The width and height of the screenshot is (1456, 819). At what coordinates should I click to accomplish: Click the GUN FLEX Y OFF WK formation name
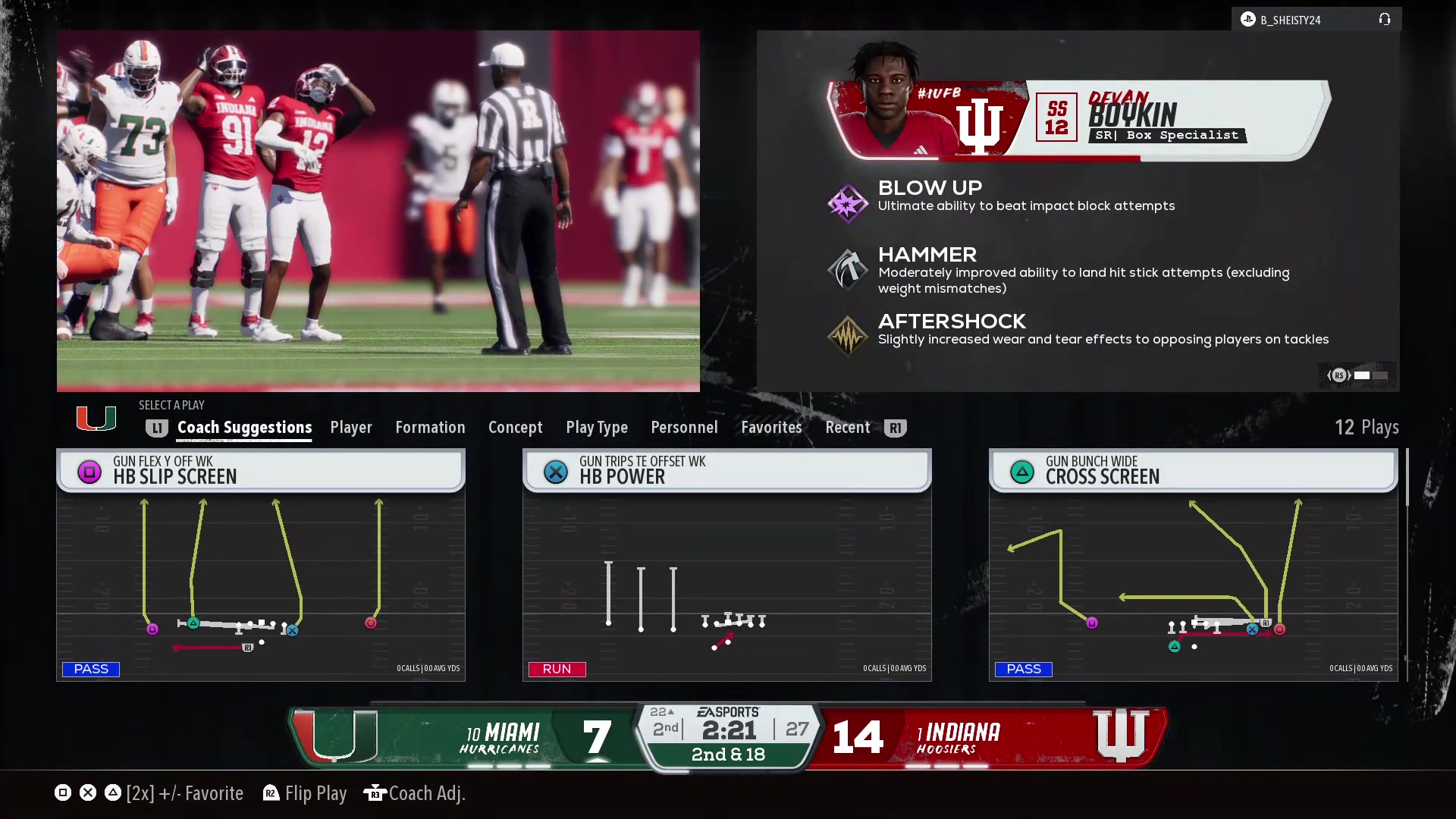(x=163, y=461)
